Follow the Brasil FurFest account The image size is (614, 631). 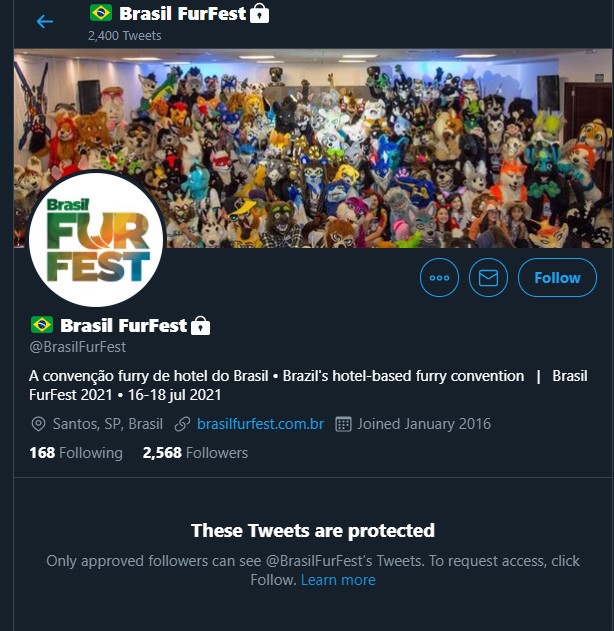click(x=557, y=278)
